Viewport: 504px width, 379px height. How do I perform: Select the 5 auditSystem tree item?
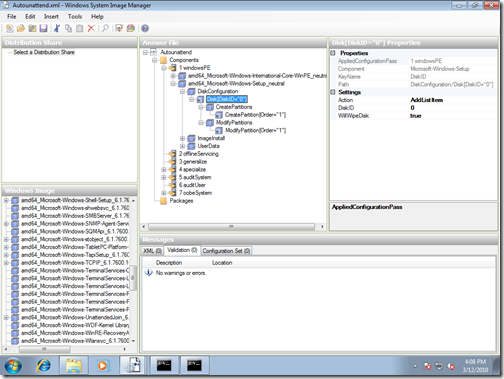click(x=195, y=177)
